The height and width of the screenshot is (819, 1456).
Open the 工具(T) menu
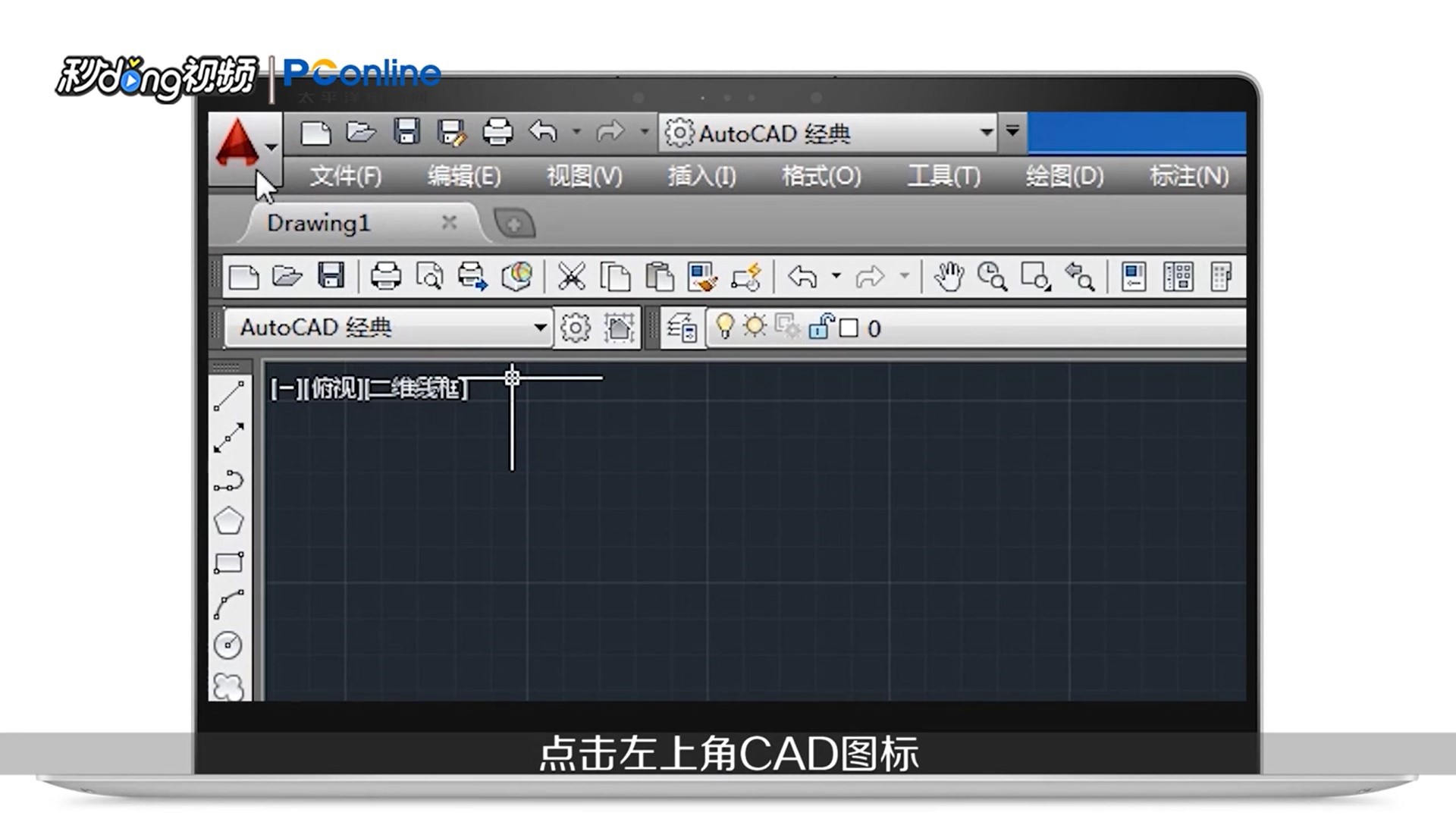(x=944, y=176)
